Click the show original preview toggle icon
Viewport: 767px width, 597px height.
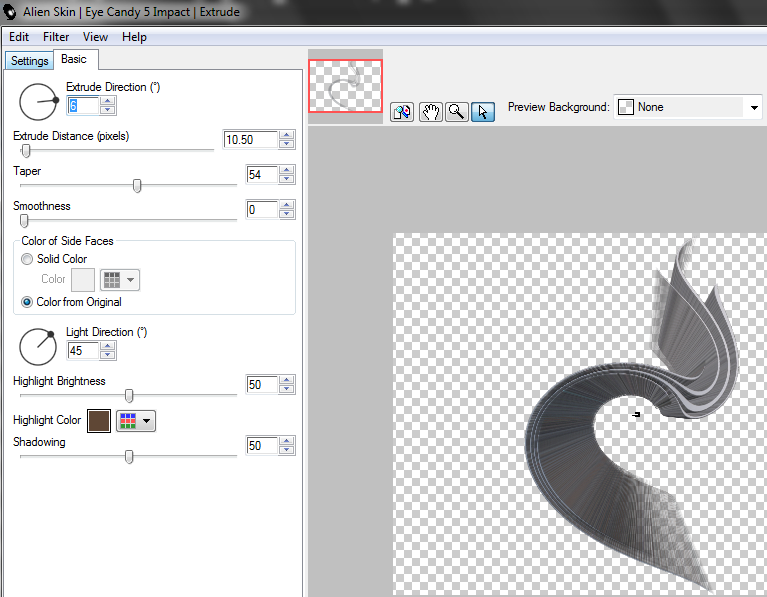(x=402, y=111)
